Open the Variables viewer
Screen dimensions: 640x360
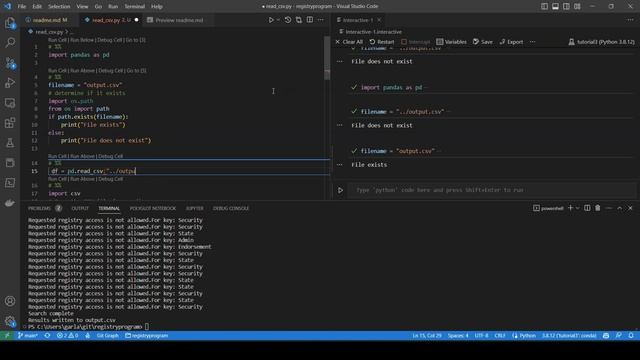pos(451,42)
